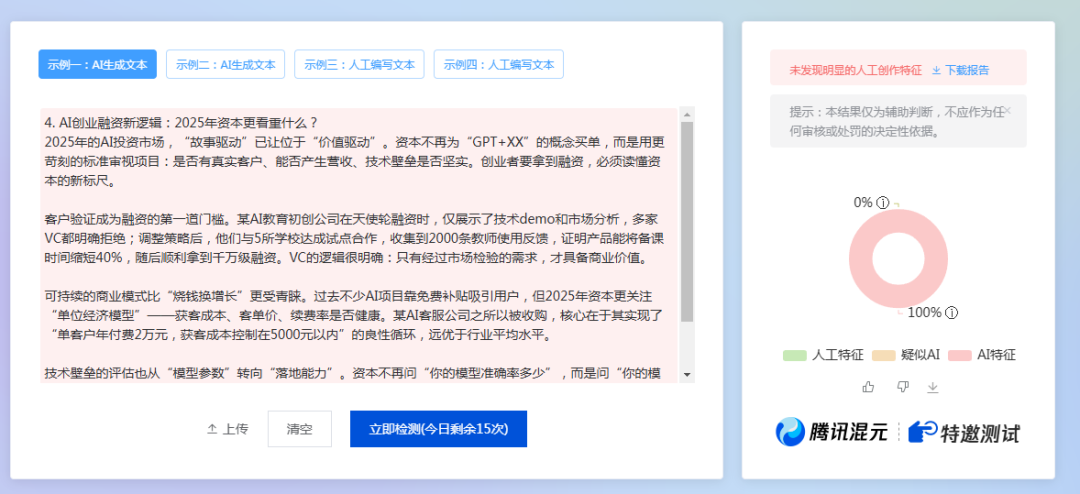The height and width of the screenshot is (494, 1080).
Task: Click the 下载报告 link
Action: point(961,70)
